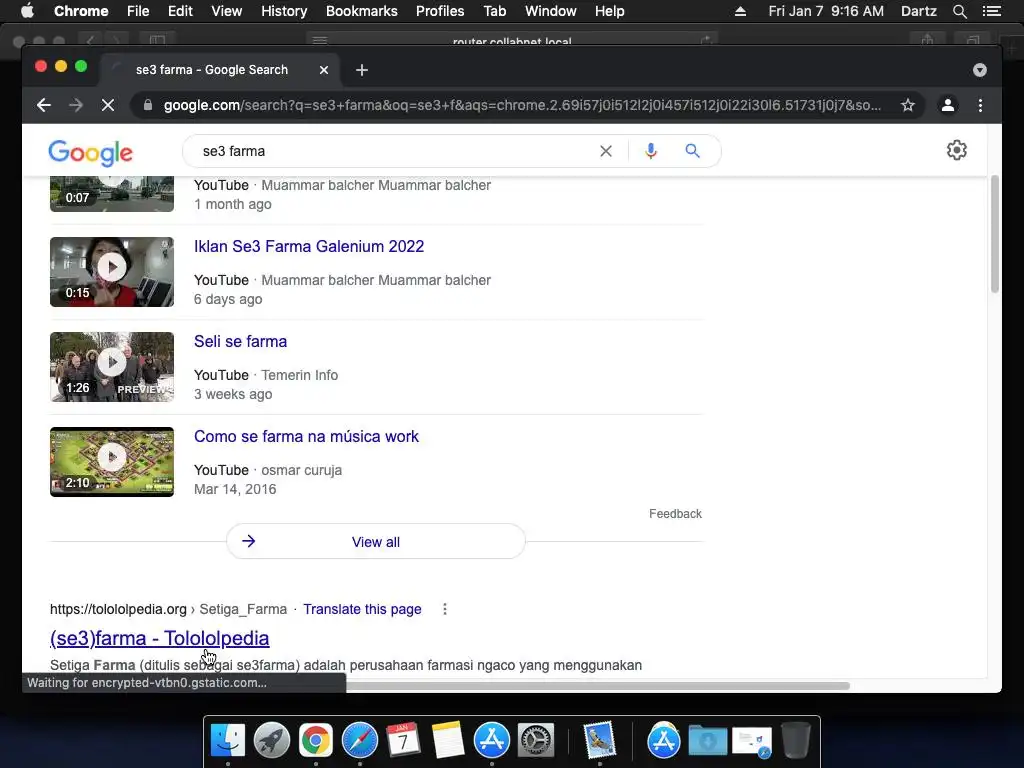Open the three-dot menu for the Tololoipedia result
Image resolution: width=1024 pixels, height=768 pixels.
(445, 609)
